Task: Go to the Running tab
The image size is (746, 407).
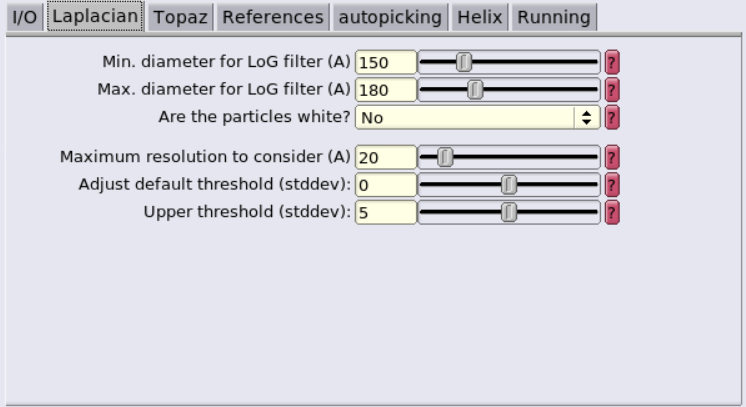Action: [554, 18]
